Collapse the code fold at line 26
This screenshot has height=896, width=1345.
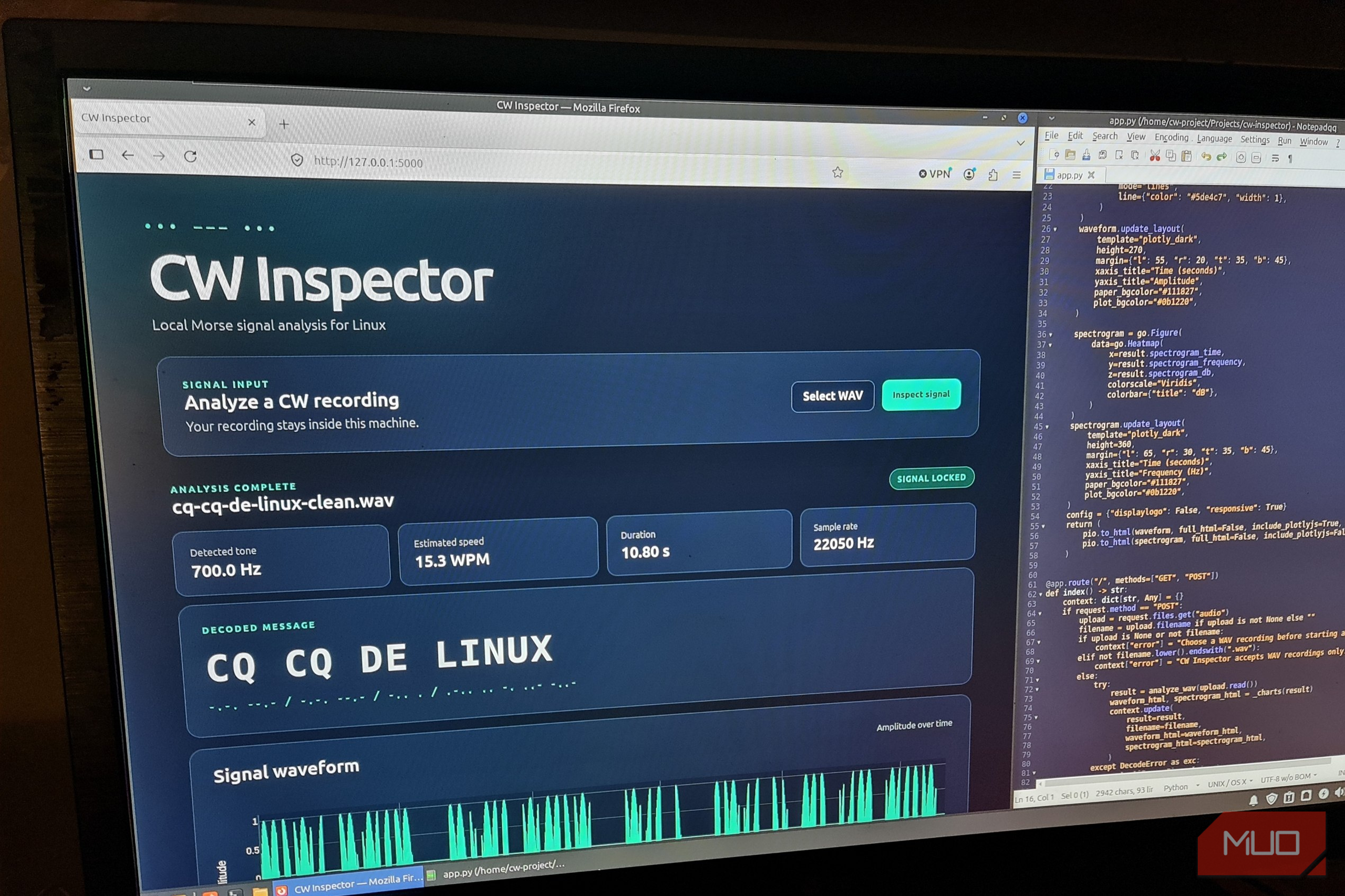[x=1055, y=229]
